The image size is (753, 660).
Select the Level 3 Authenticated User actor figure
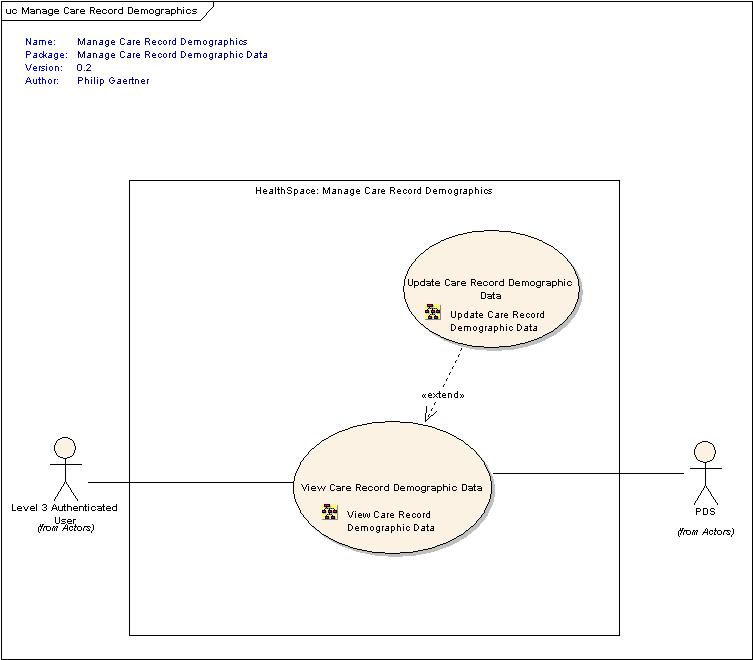tap(65, 469)
